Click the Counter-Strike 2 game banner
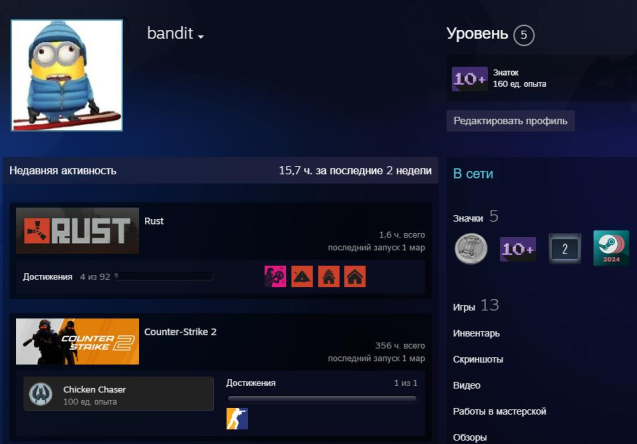 click(77, 342)
